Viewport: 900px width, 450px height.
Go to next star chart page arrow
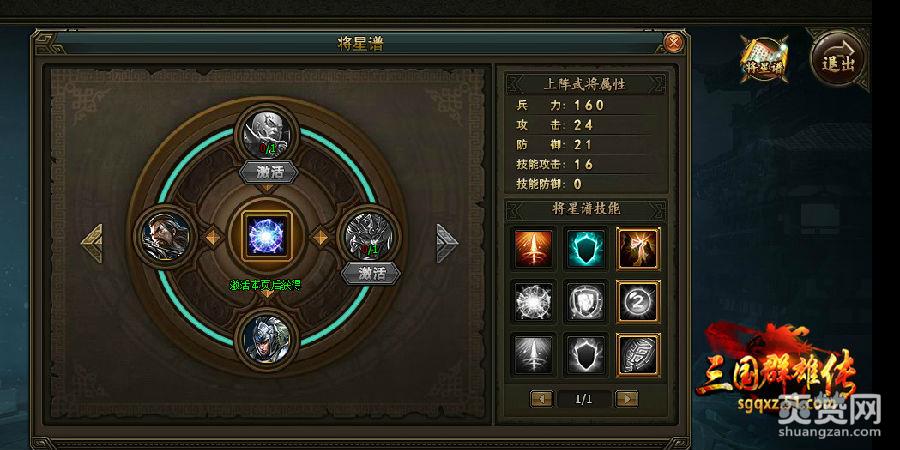[x=447, y=243]
